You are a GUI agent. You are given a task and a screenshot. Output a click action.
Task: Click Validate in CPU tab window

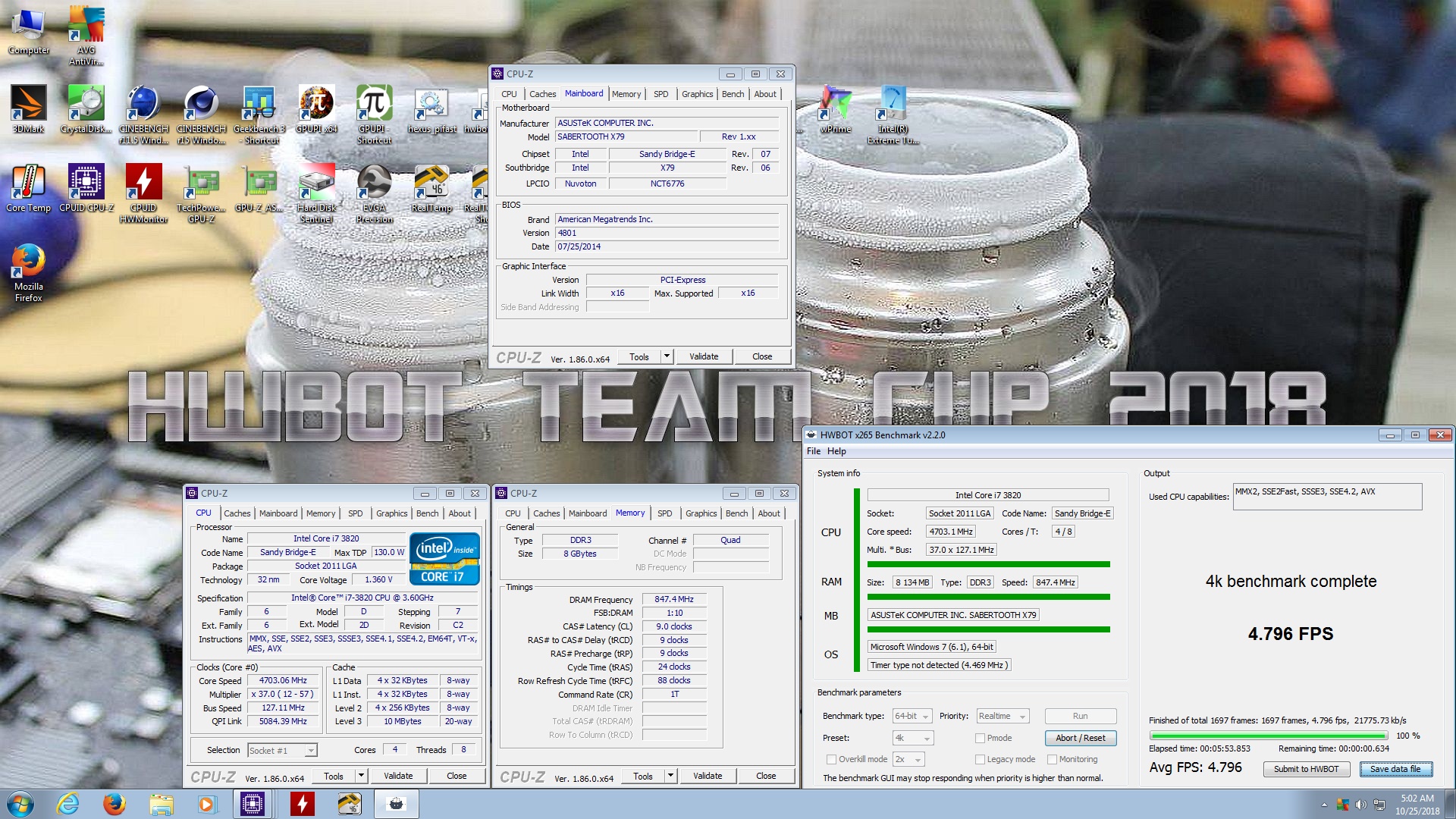[x=398, y=776]
